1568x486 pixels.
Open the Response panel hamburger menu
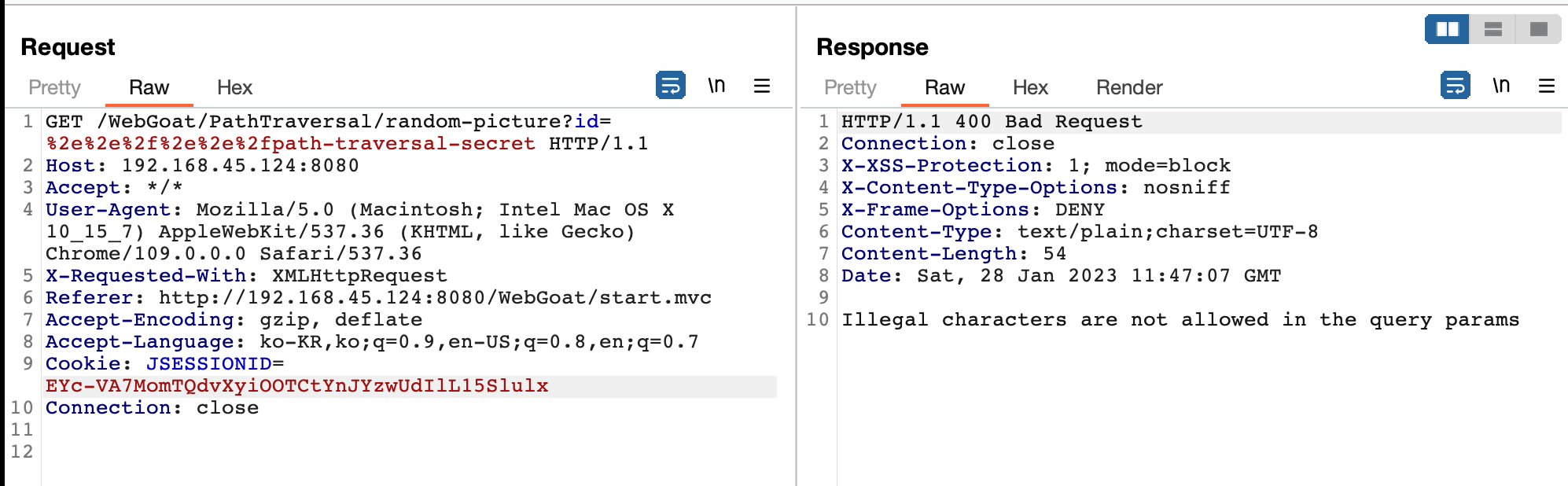pyautogui.click(x=1547, y=86)
